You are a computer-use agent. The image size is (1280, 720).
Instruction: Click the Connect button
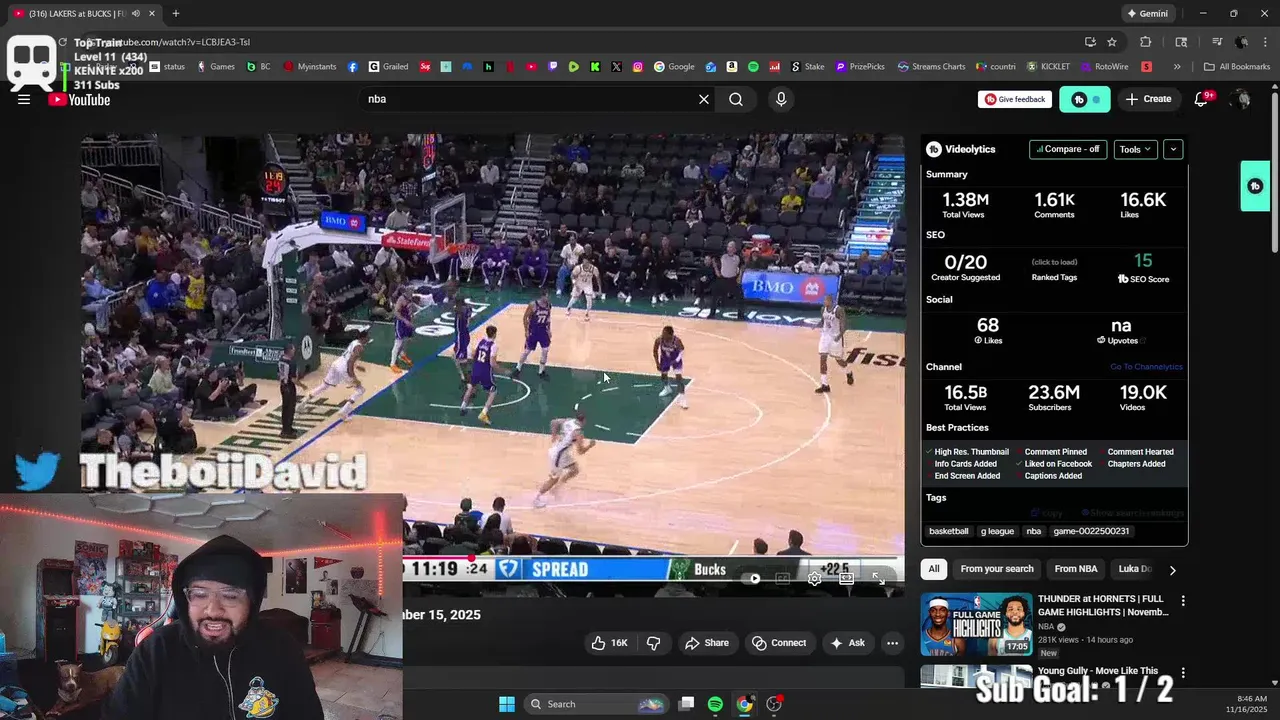(x=779, y=643)
